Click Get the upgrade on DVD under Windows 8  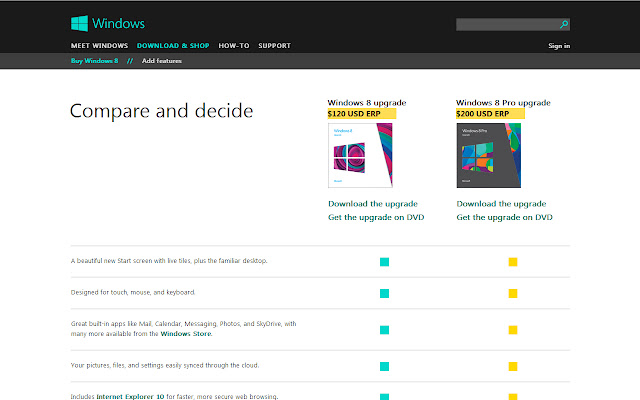coord(376,217)
